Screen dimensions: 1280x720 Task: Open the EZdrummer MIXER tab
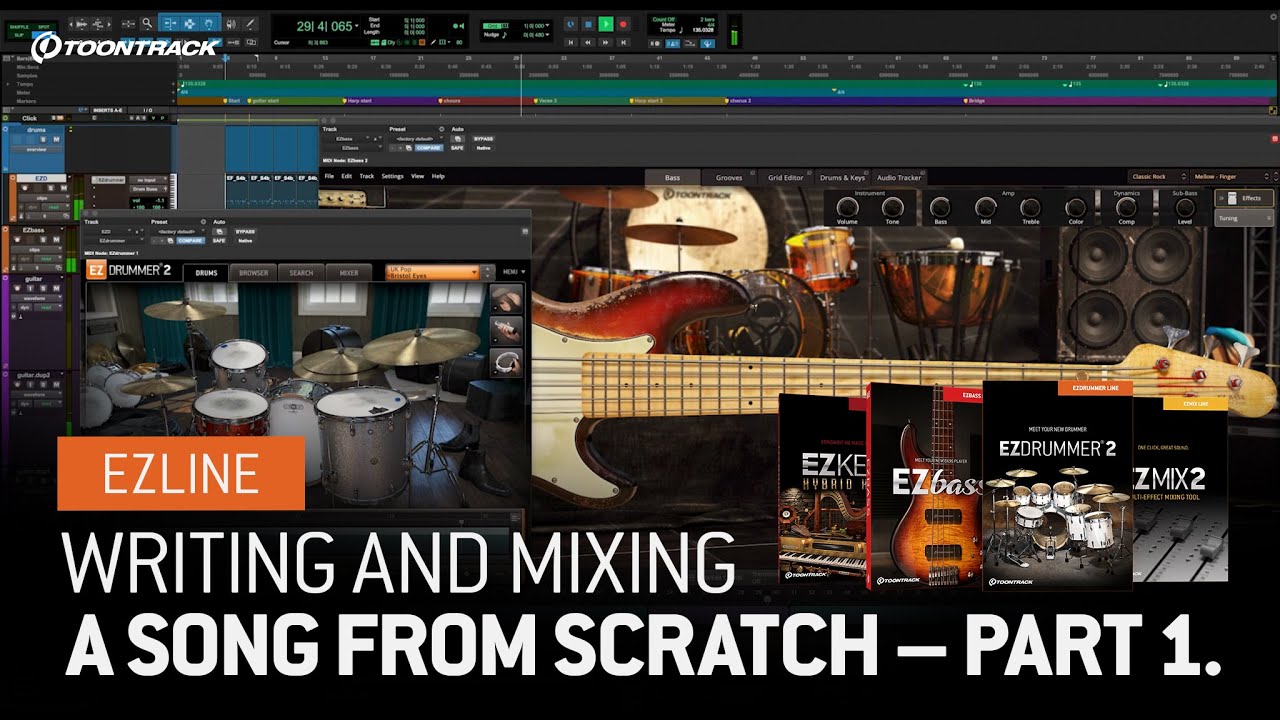[x=349, y=272]
